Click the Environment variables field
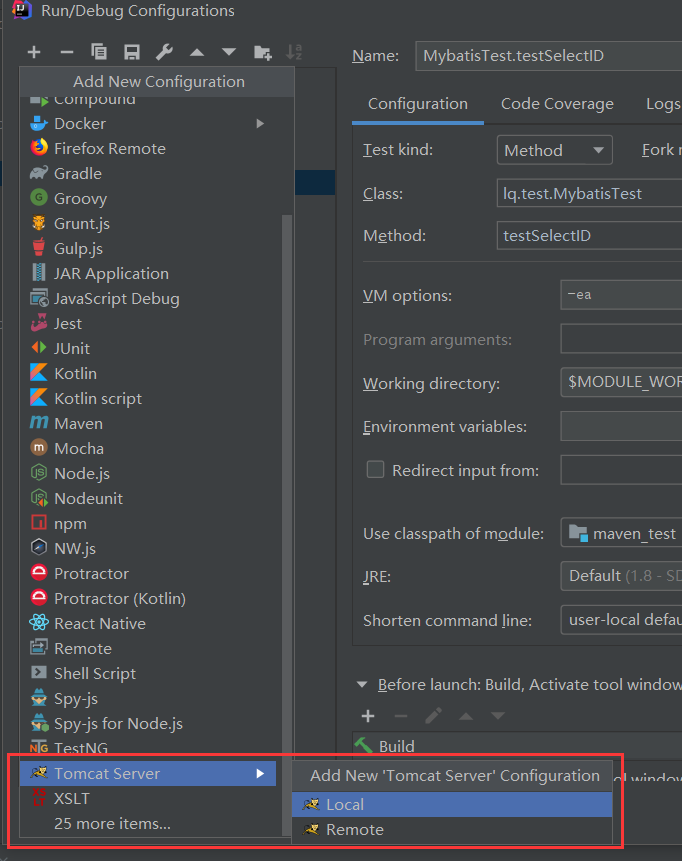The width and height of the screenshot is (682, 861). tap(621, 426)
